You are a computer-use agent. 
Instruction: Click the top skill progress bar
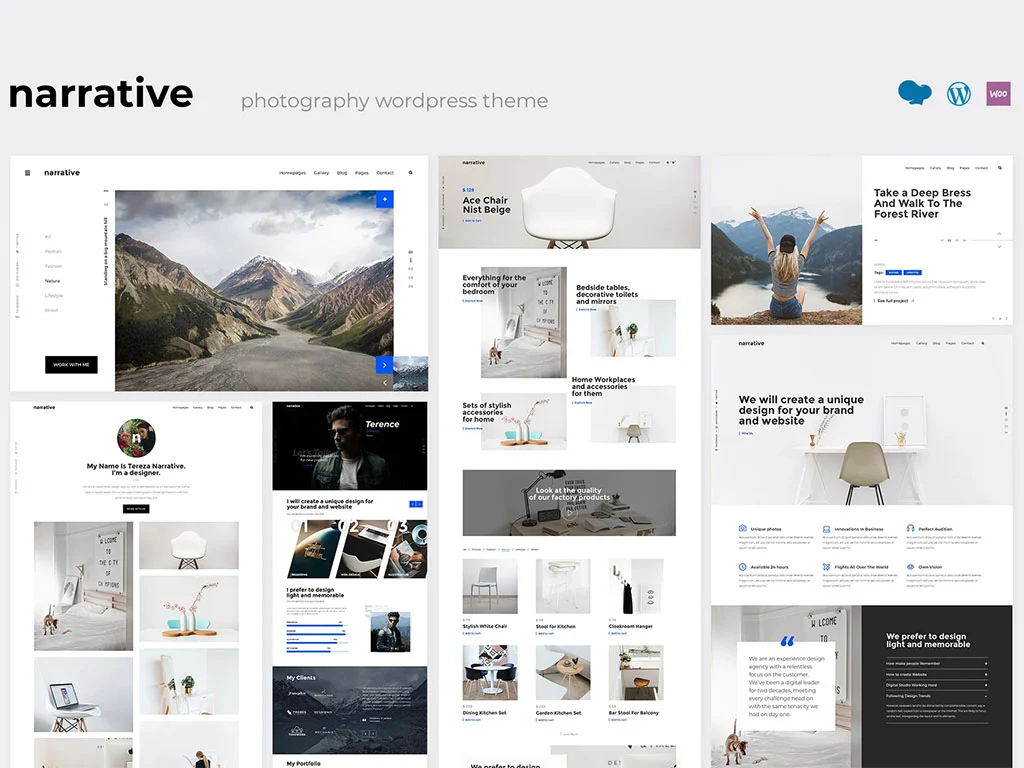[317, 625]
